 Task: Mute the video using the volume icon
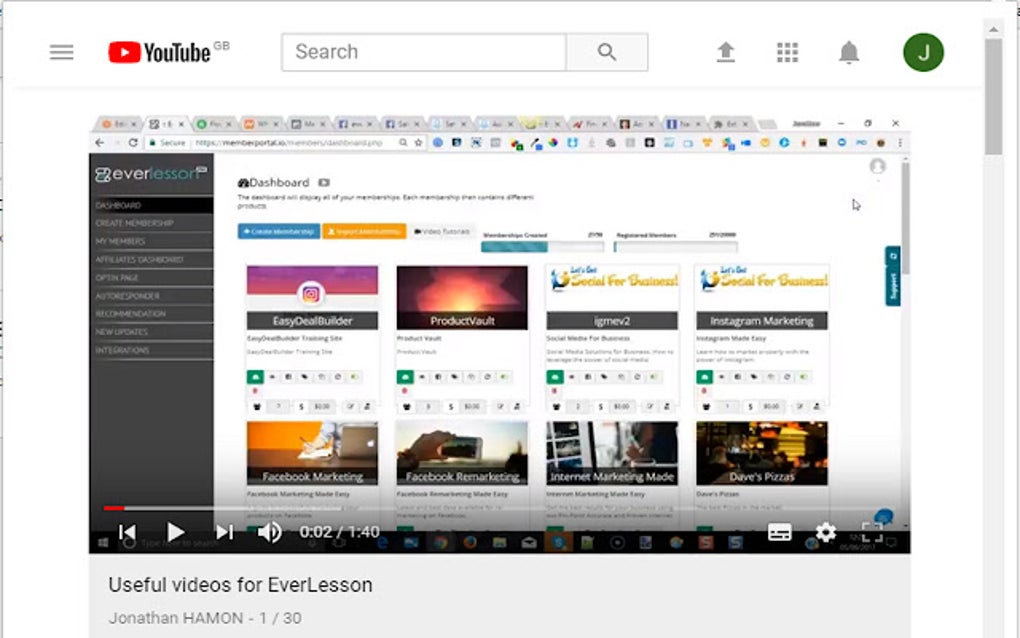coord(268,532)
